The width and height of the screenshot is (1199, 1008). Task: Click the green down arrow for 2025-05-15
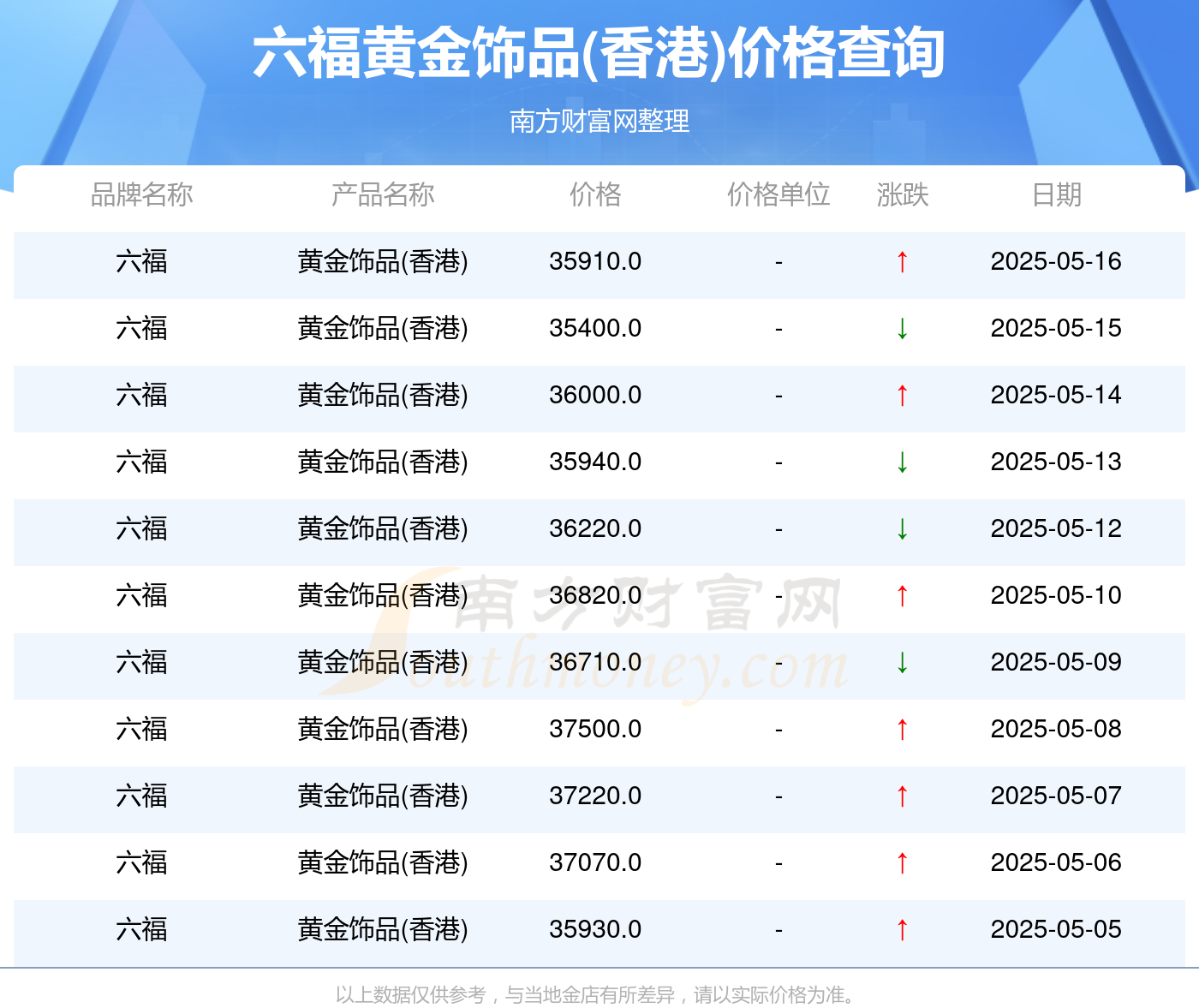point(902,328)
